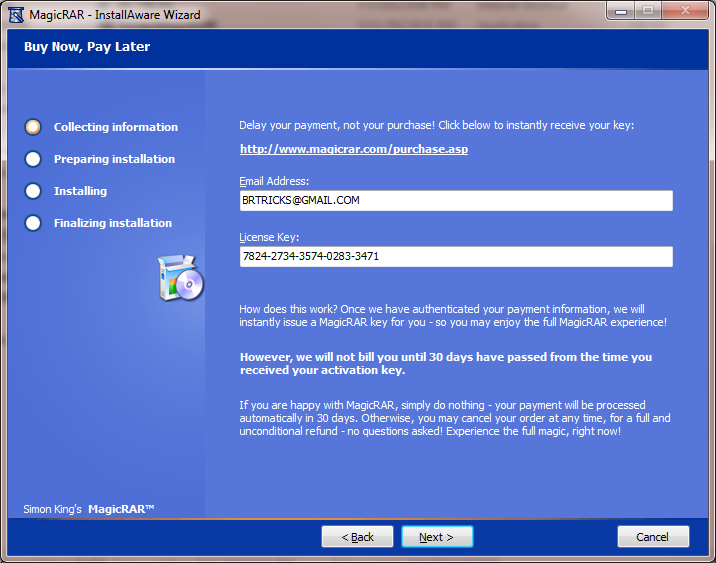Viewport: 716px width, 563px height.
Task: Click the Installing step indicator circle
Action: (x=33, y=191)
